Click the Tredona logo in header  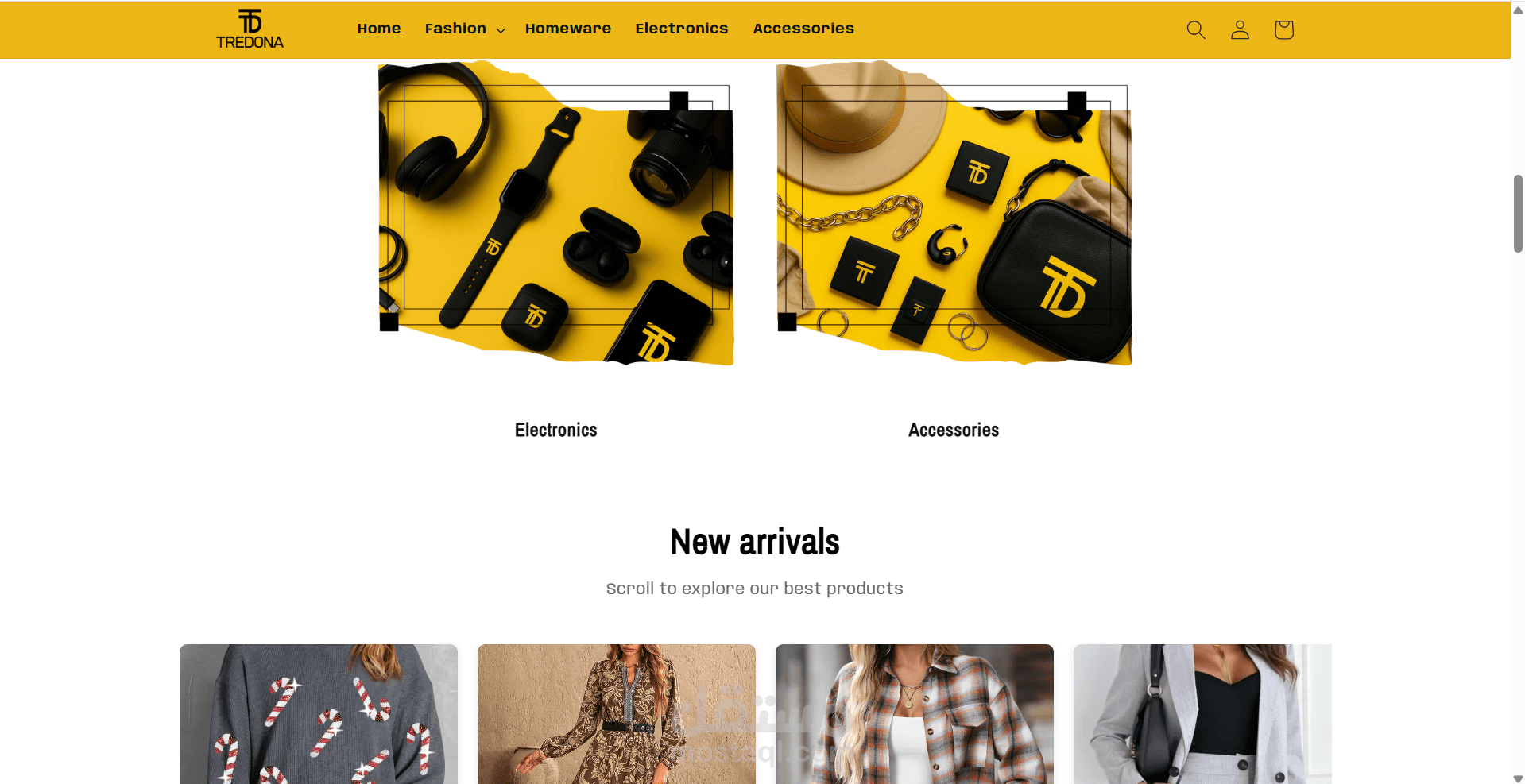250,29
